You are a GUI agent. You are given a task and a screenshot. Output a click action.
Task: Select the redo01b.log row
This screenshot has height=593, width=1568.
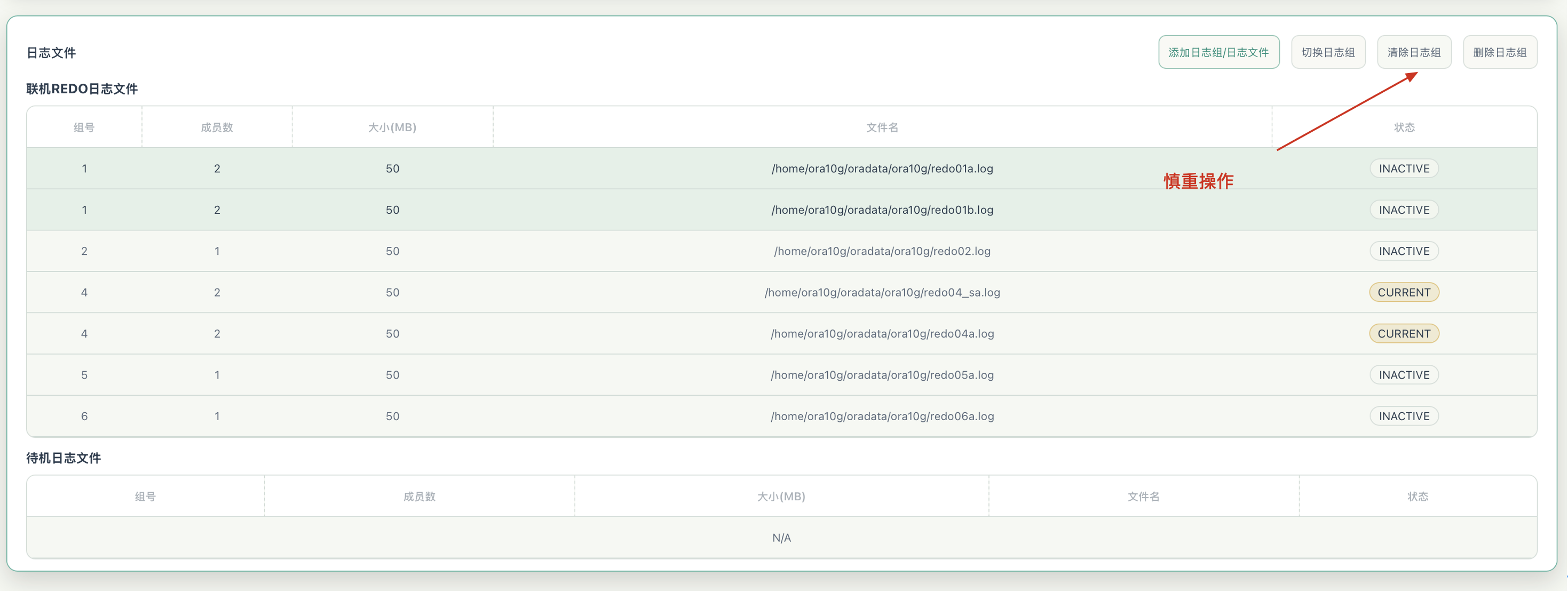(781, 210)
